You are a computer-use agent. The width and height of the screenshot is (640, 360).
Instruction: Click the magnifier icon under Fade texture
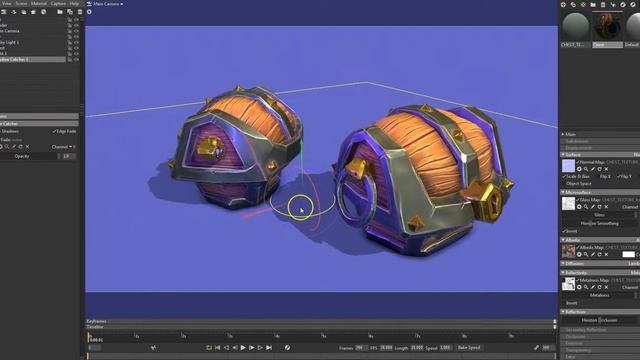pos(7,147)
